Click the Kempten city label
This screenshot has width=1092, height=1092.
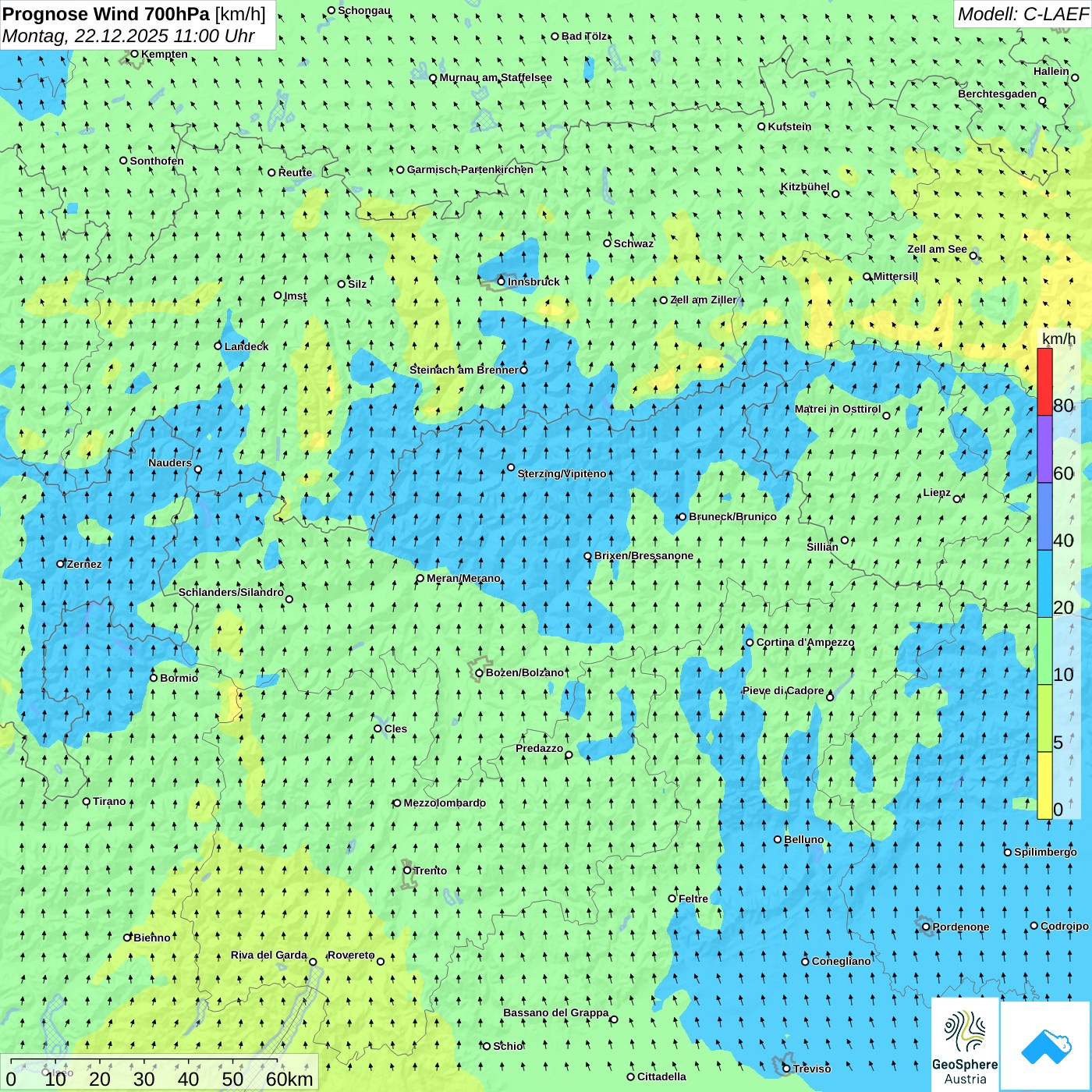165,54
